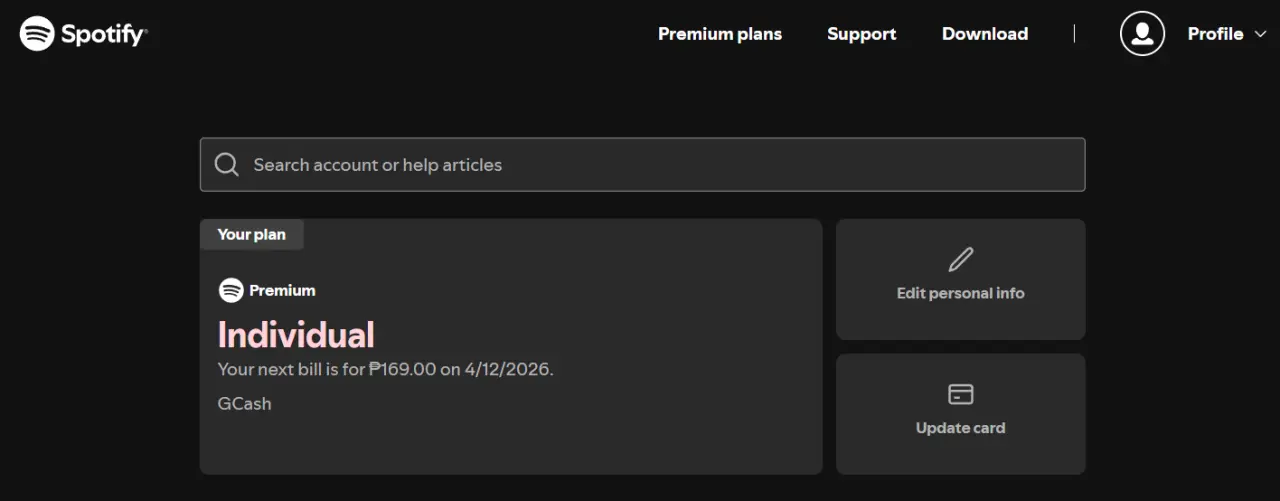1280x501 pixels.
Task: Select the GCash payment method text
Action: [x=244, y=404]
